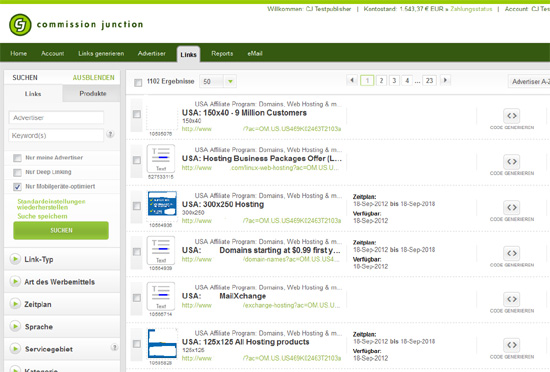Tick the checkbox for MailXchange row
Viewport: 550px width, 372px height.
click(x=137, y=298)
